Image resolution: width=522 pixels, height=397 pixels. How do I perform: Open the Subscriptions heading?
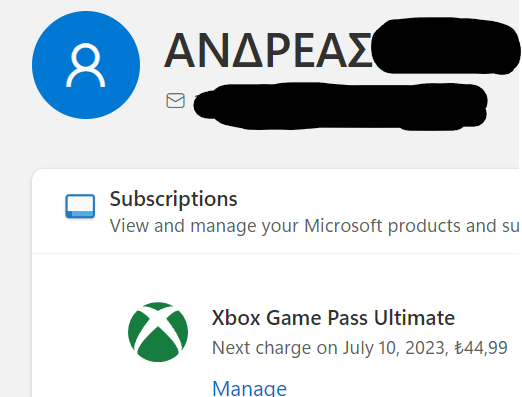(x=173, y=199)
